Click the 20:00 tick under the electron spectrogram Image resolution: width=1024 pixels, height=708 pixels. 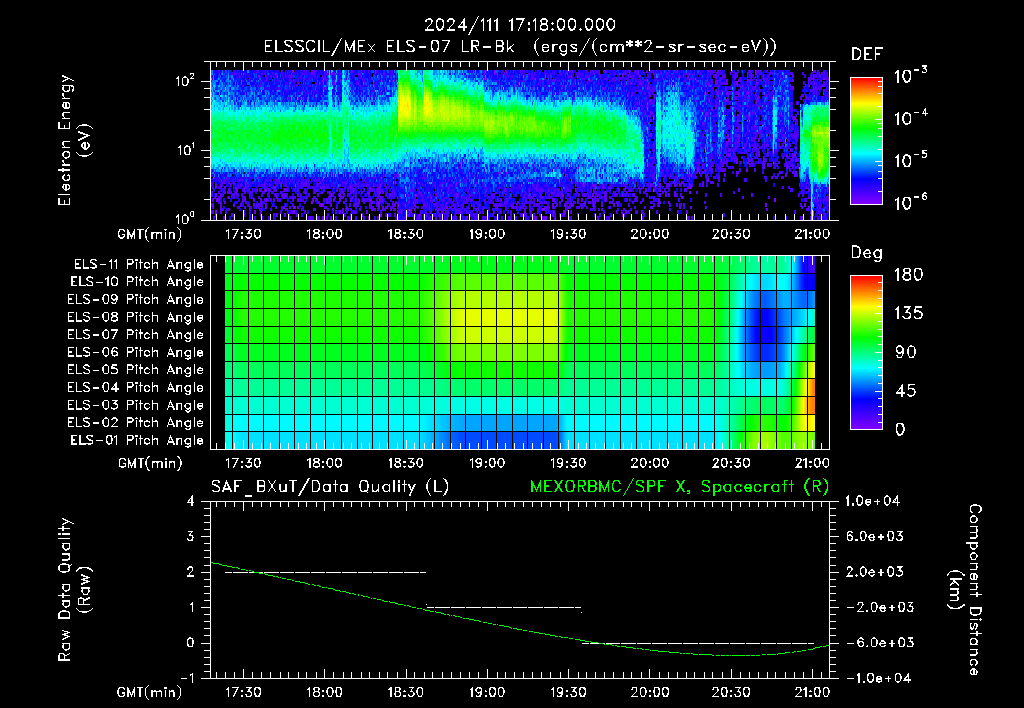tap(649, 234)
